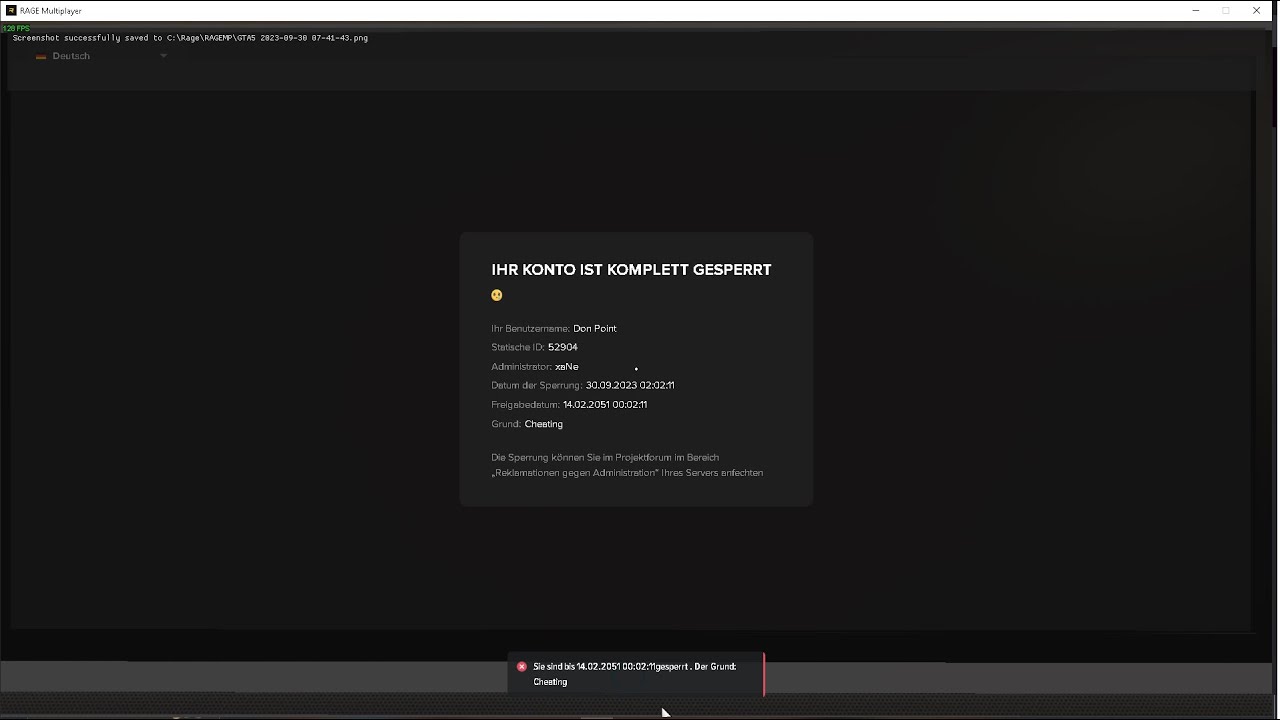This screenshot has width=1280, height=720.
Task: Minimize the RAGE Multiplayer window
Action: [1195, 11]
